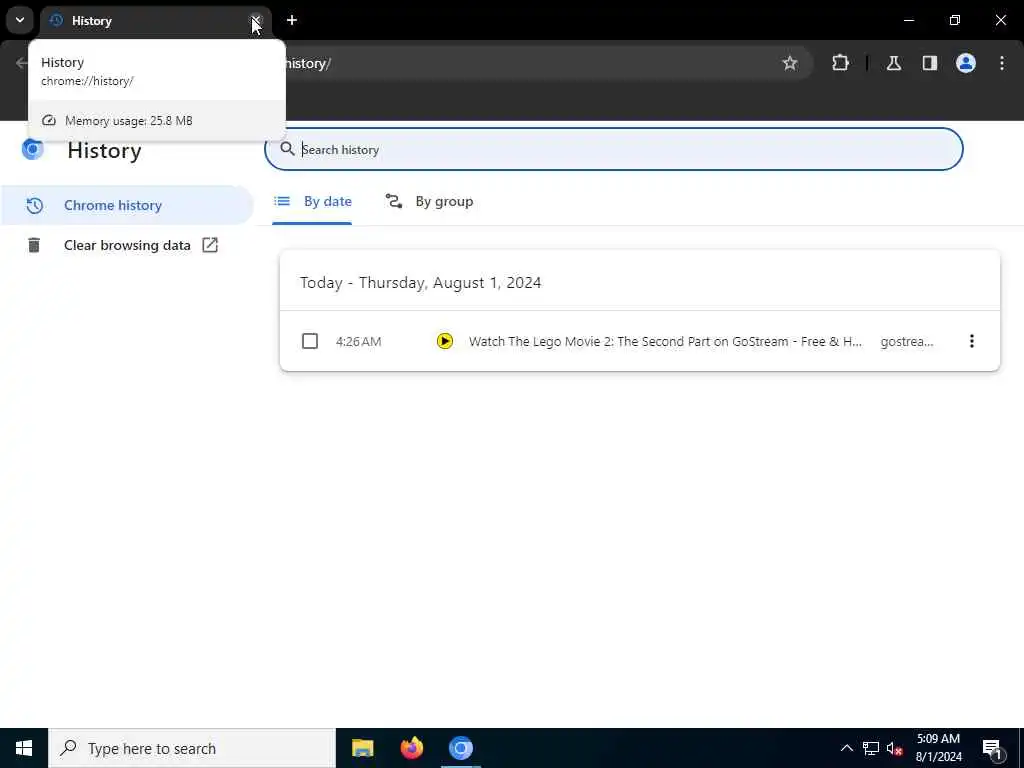
Task: Launch Firefox from the taskbar
Action: (x=411, y=748)
